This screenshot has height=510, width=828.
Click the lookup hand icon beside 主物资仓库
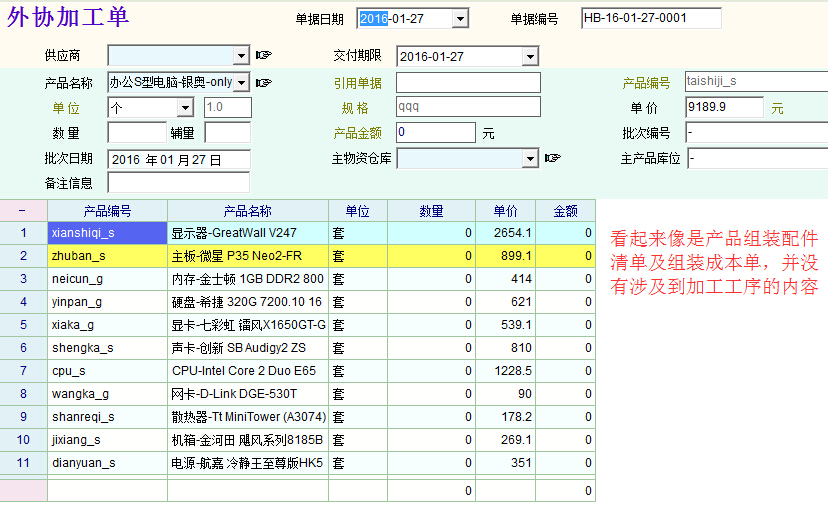pos(552,158)
